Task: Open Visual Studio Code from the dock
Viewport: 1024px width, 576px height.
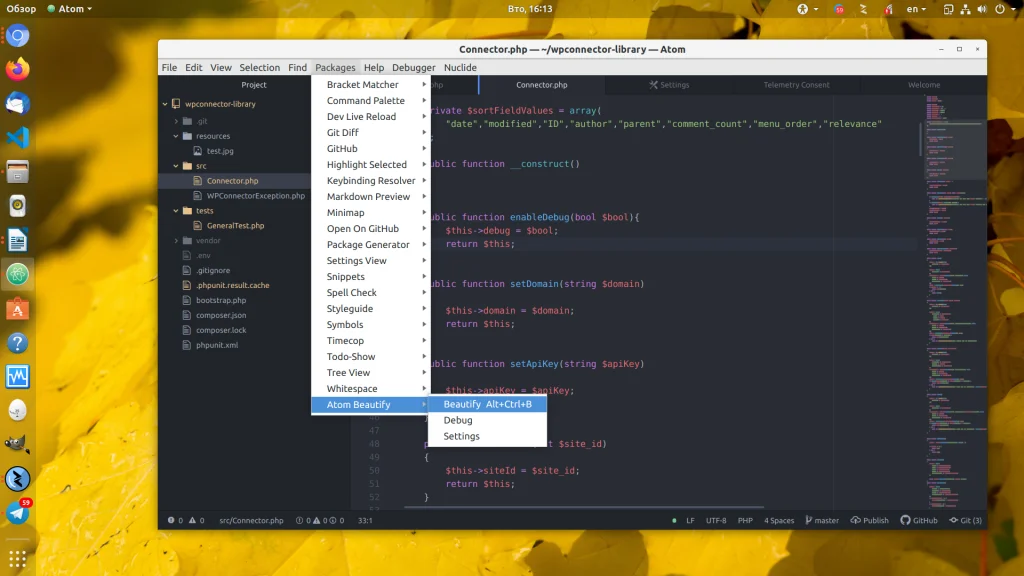Action: pyautogui.click(x=18, y=138)
